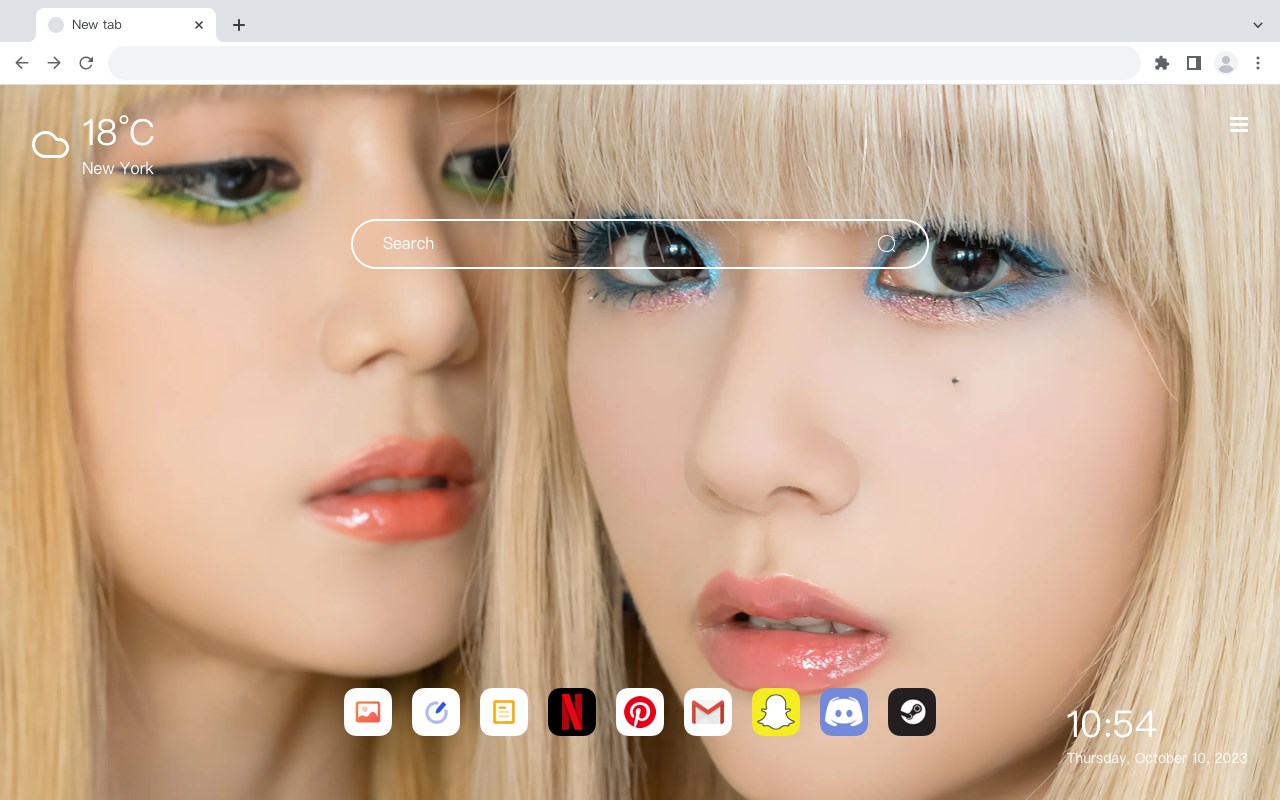Open Chrome's three-dot menu
Viewport: 1280px width, 800px height.
1258,63
